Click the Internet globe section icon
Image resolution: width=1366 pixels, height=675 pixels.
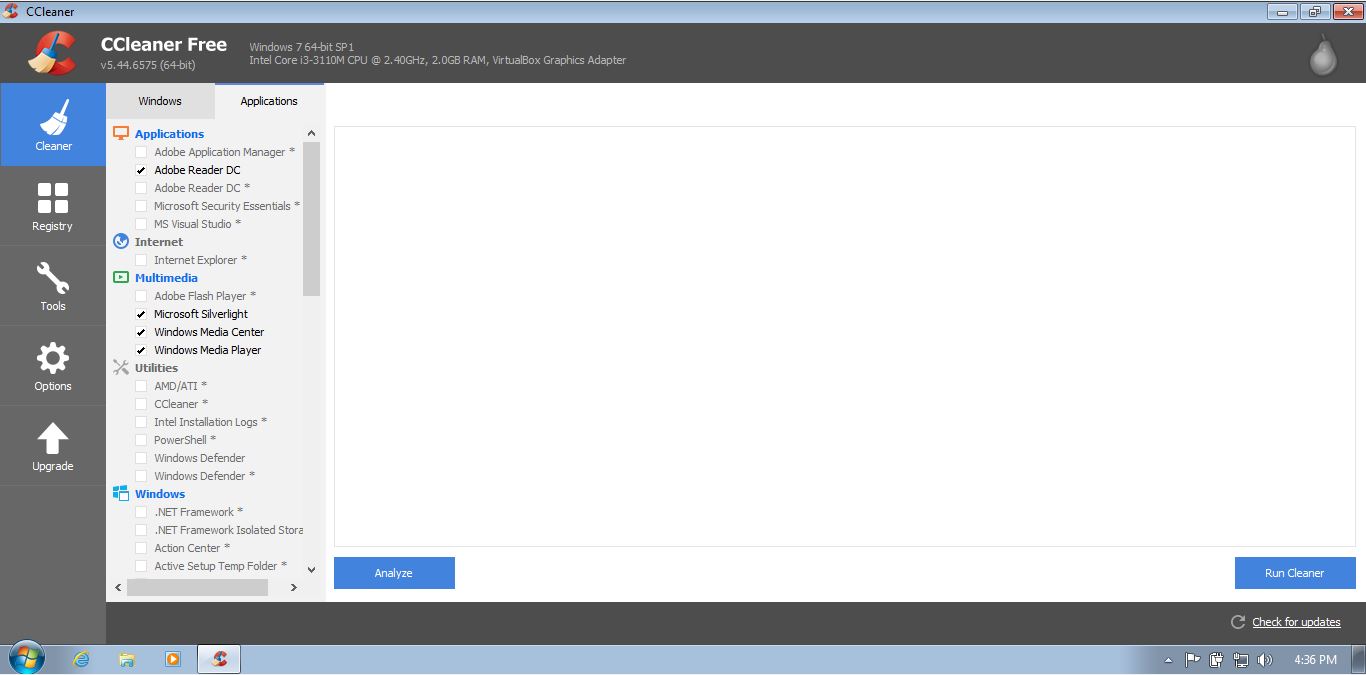pos(121,241)
